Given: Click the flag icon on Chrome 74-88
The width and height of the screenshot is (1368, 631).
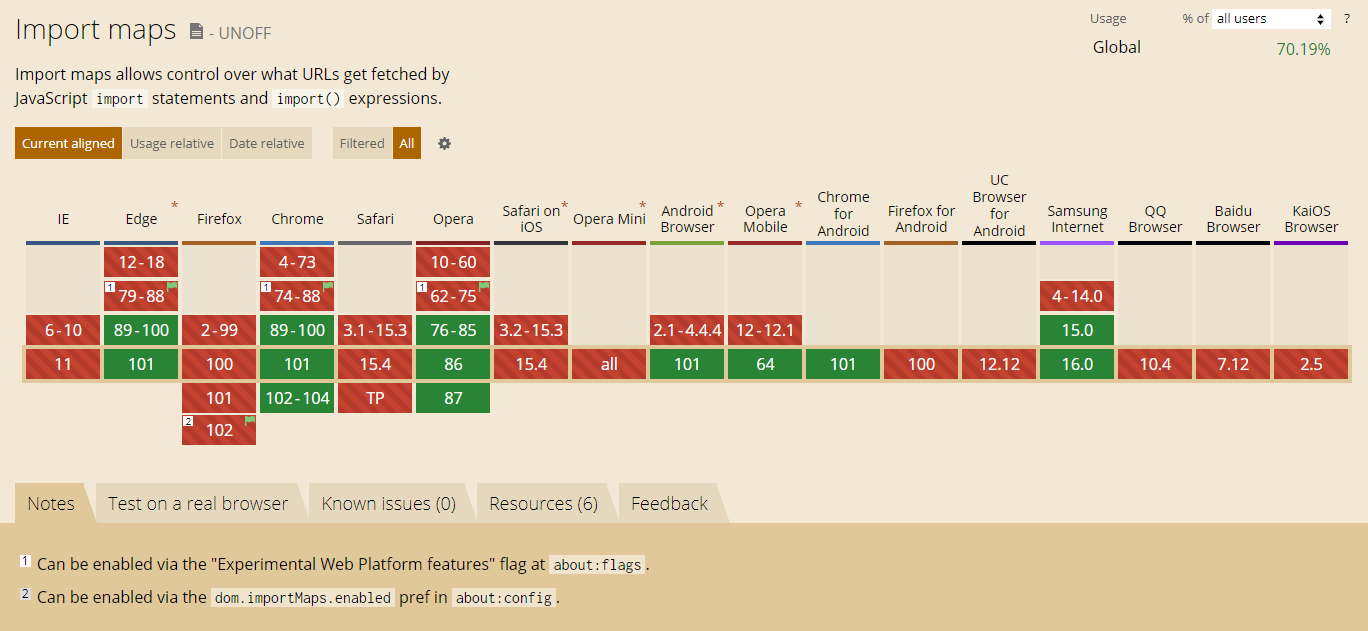Looking at the screenshot, I should pos(328,286).
